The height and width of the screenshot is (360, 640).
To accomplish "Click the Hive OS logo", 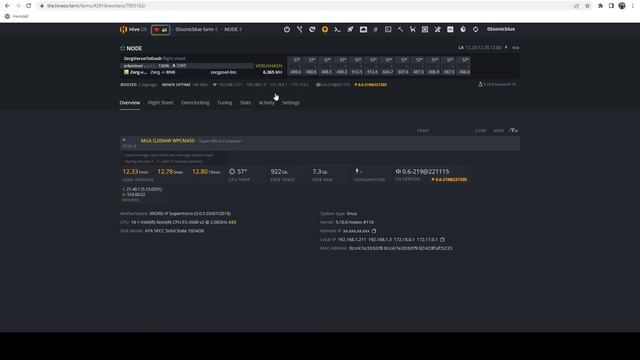I will [133, 29].
